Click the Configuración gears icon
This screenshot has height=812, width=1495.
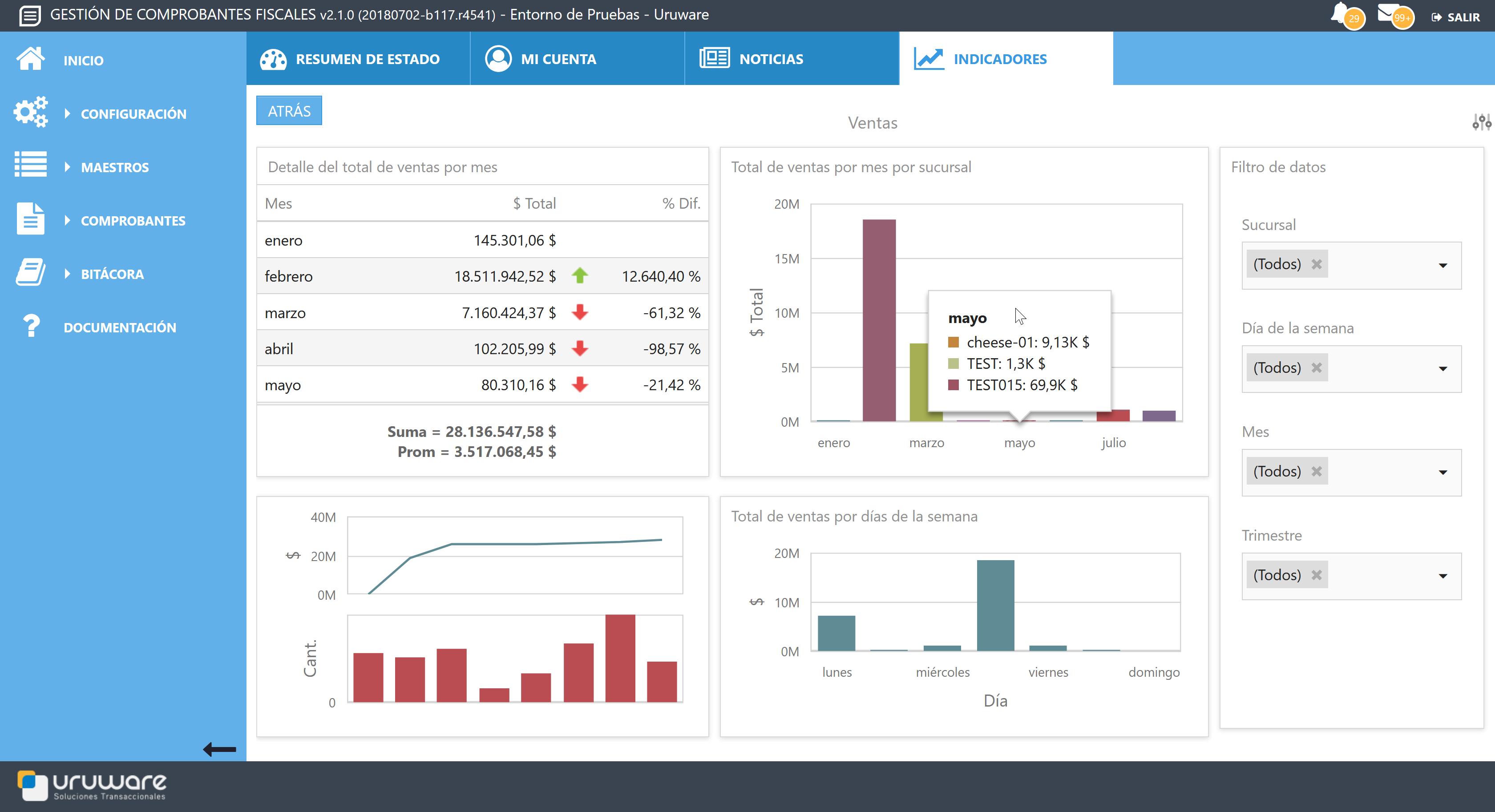click(x=30, y=113)
